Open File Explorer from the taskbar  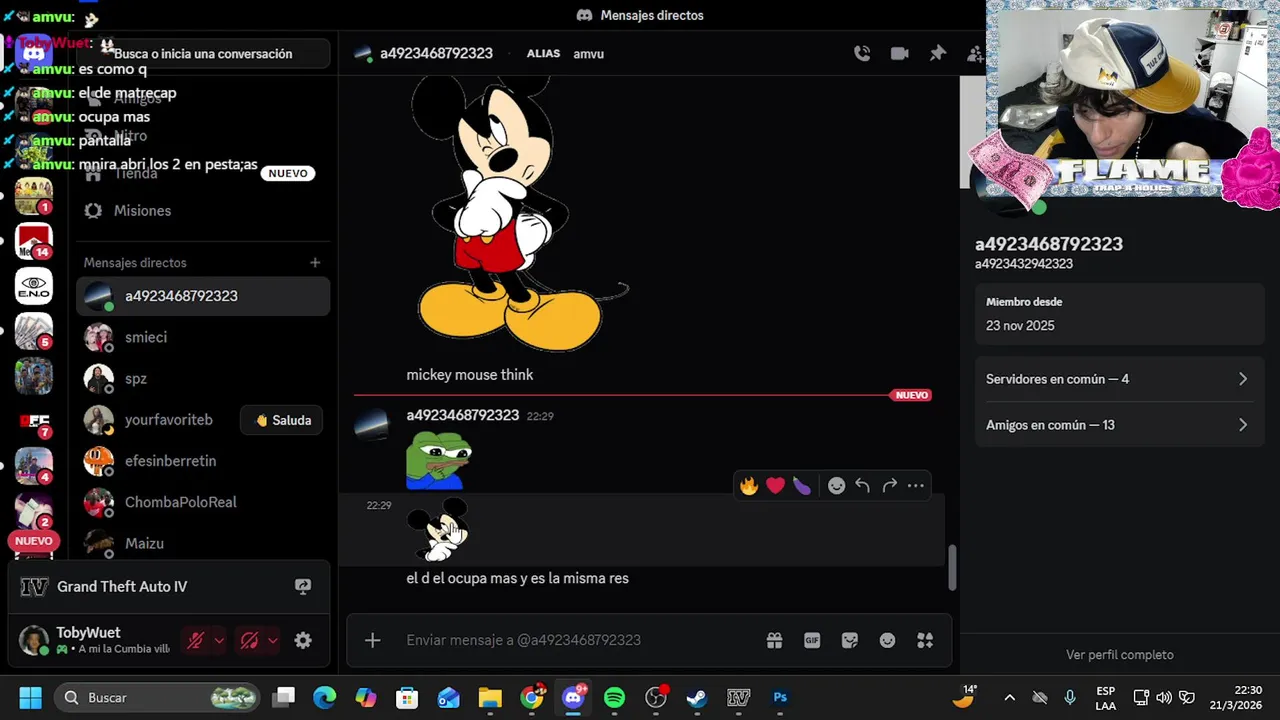pyautogui.click(x=489, y=698)
